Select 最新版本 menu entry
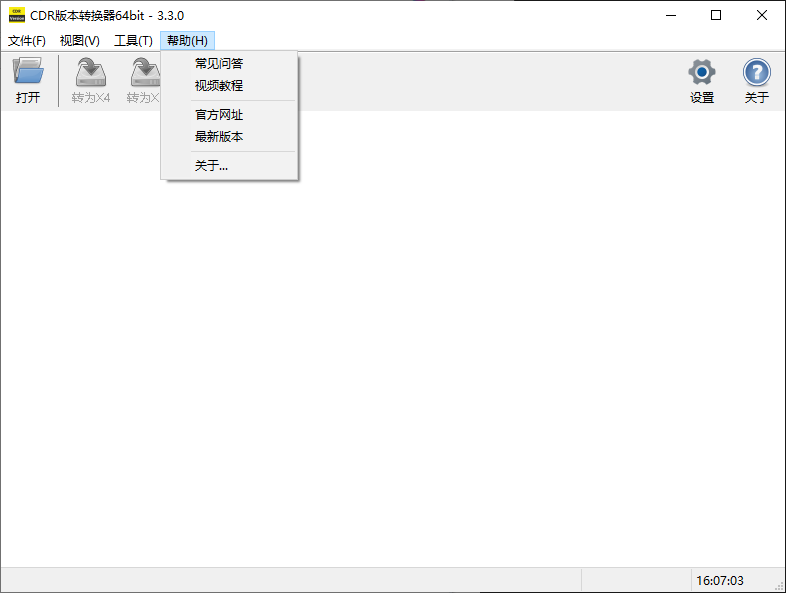 pyautogui.click(x=219, y=137)
